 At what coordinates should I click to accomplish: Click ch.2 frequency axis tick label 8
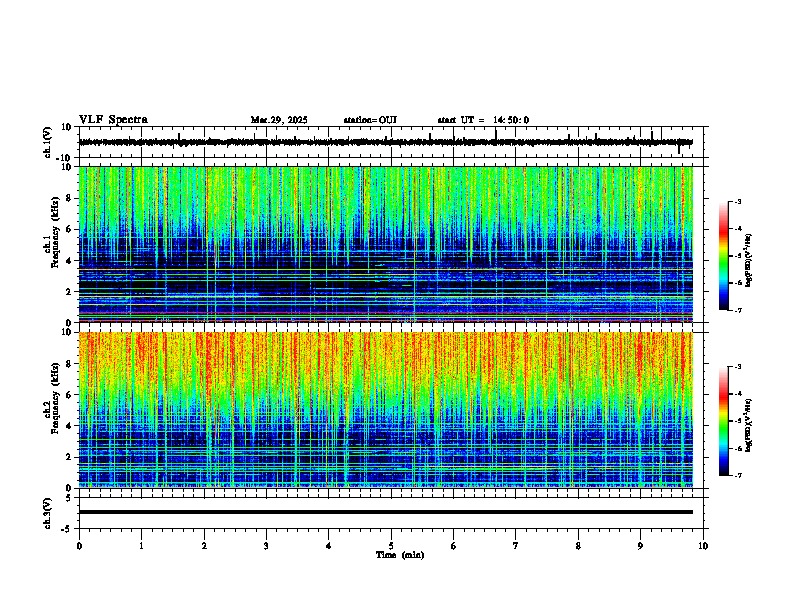tap(69, 364)
